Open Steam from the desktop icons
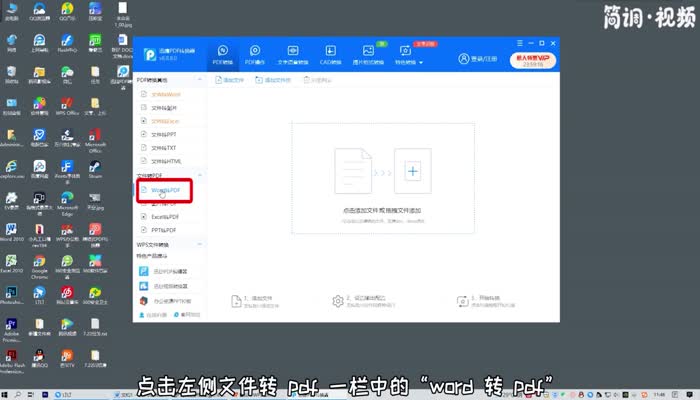Image resolution: width=700 pixels, height=400 pixels. pyautogui.click(x=96, y=168)
